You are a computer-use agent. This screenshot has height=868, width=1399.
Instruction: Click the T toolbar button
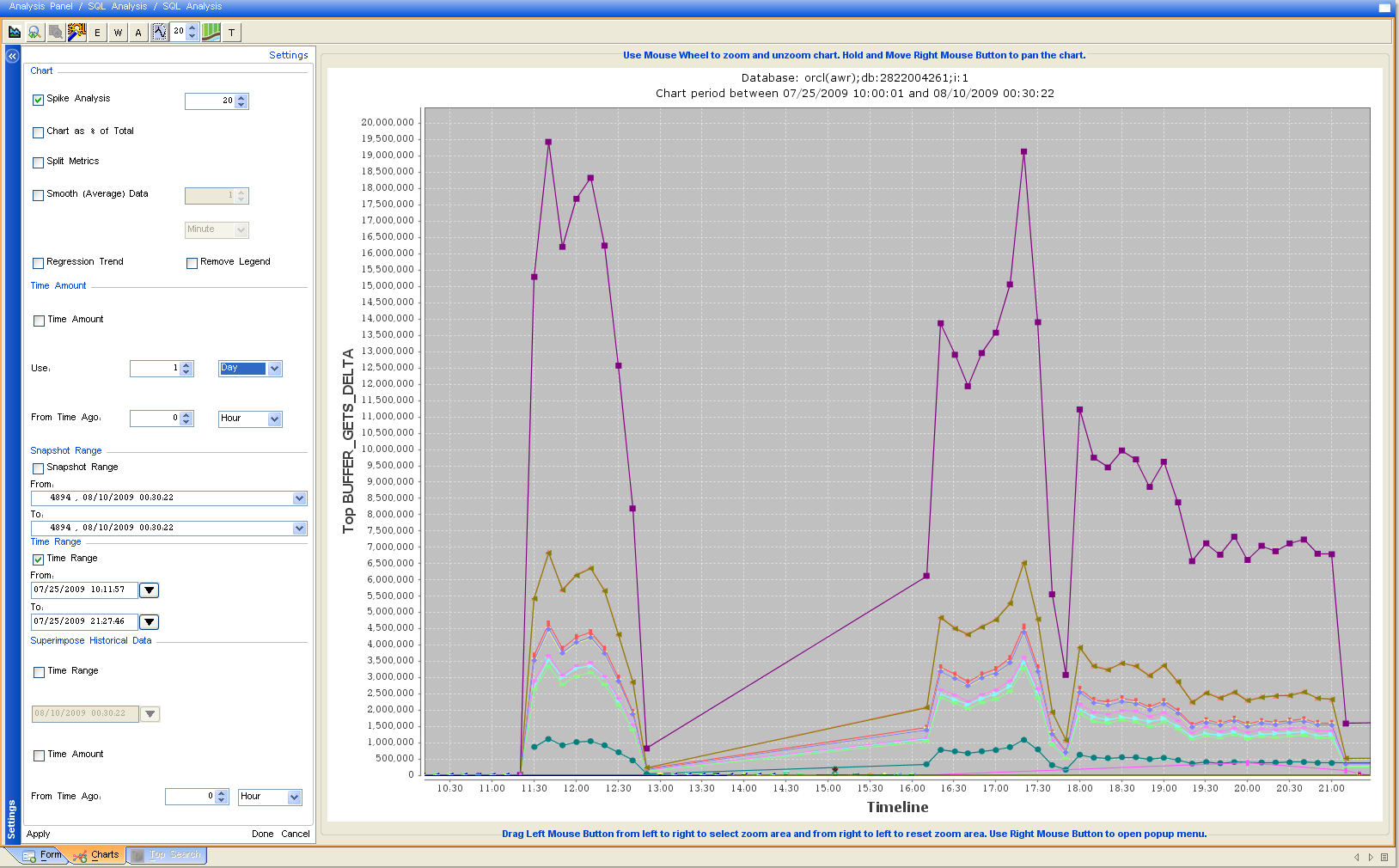(231, 33)
